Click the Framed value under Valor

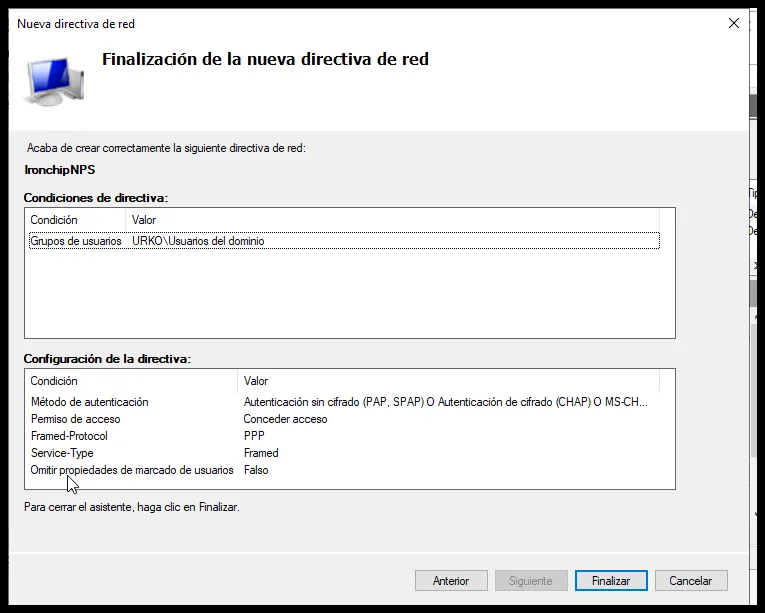[261, 453]
